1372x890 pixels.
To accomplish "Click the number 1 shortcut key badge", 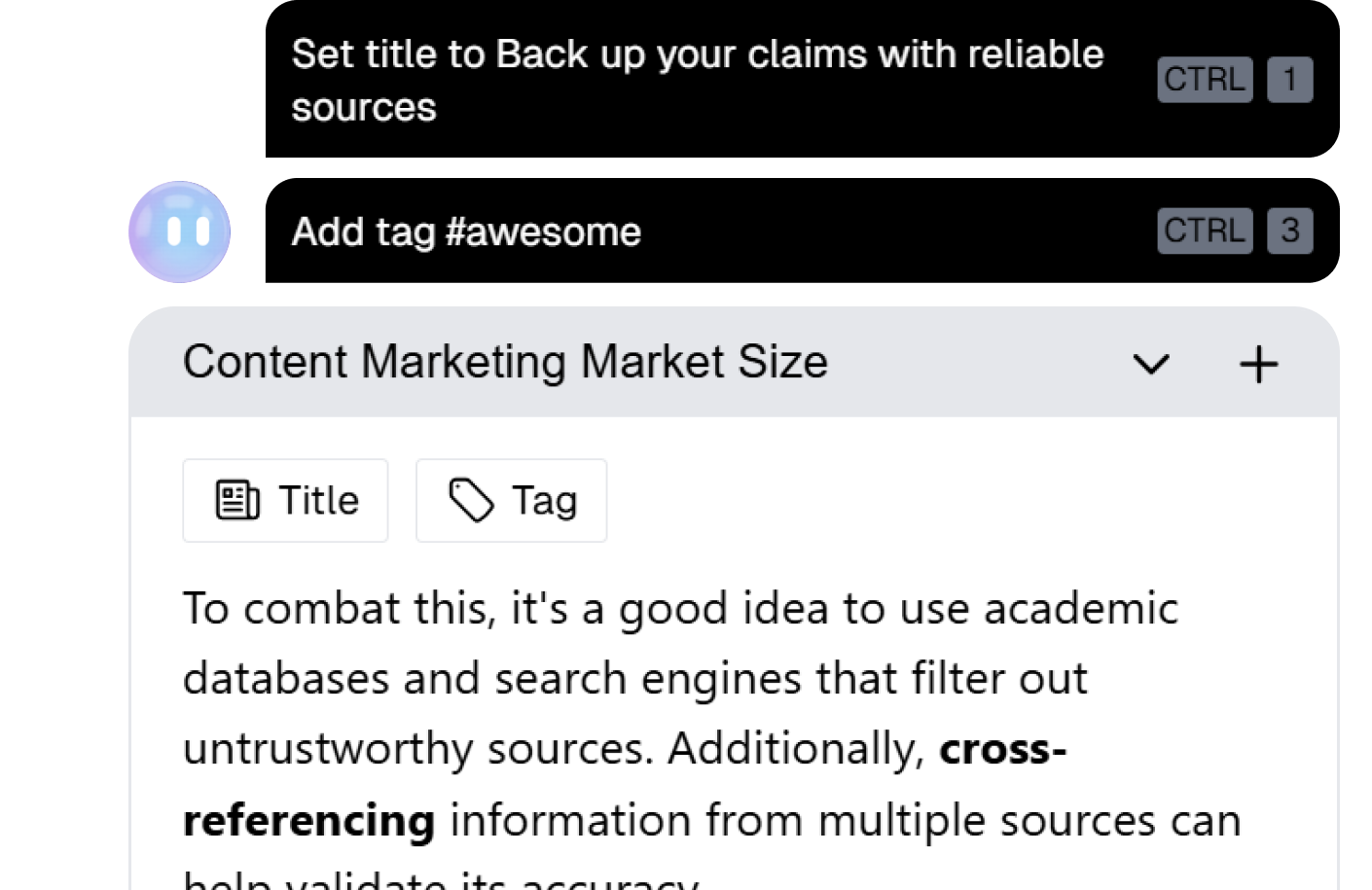I will [1290, 80].
